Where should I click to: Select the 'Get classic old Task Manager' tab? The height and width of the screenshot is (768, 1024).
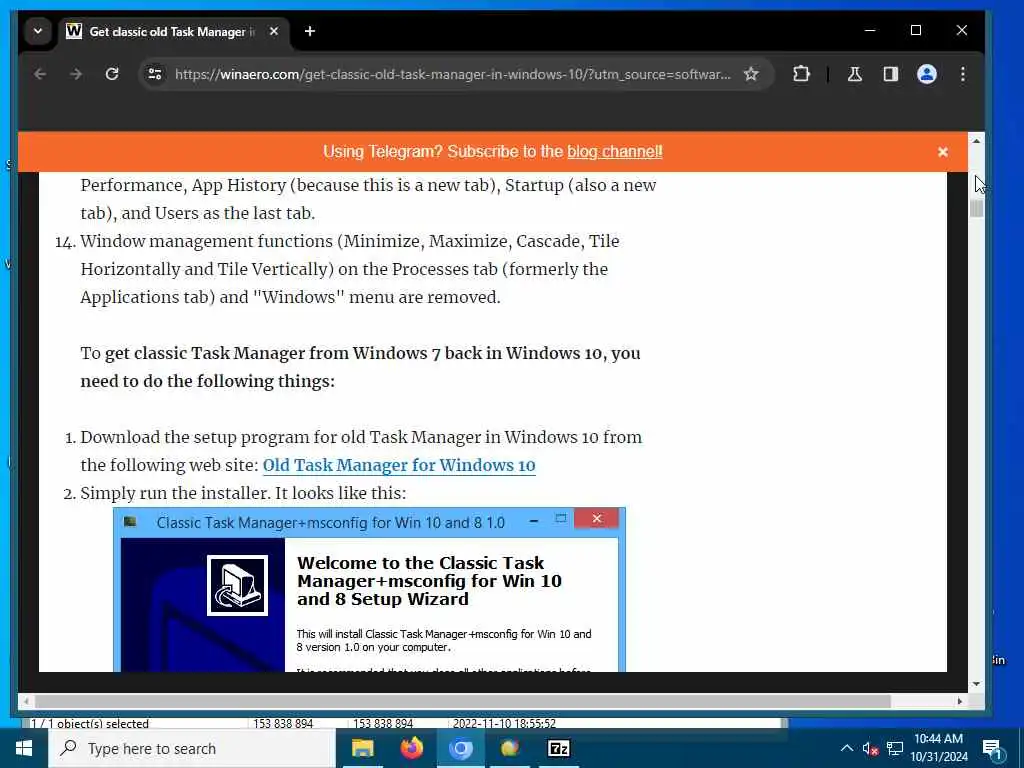point(171,31)
